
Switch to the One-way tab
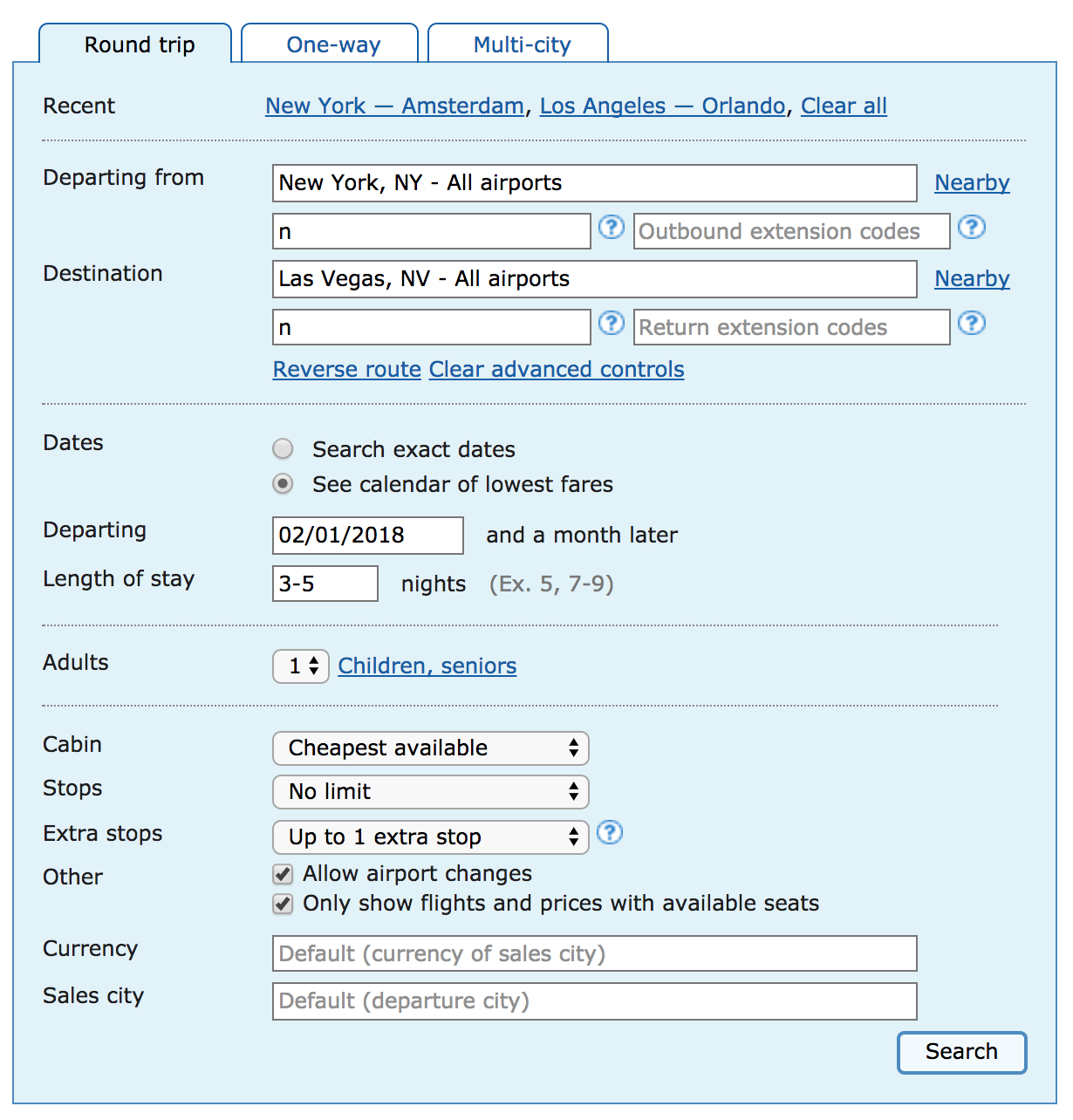pyautogui.click(x=332, y=44)
